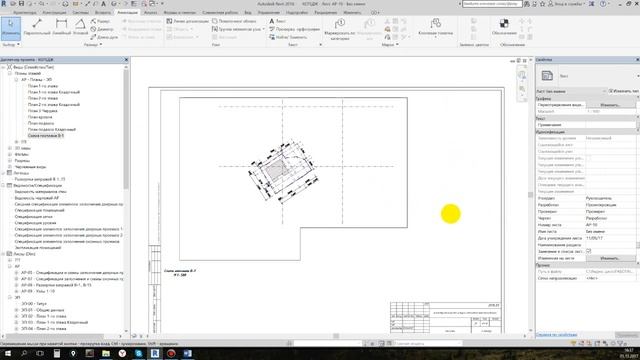
Task: Select the Text tool in ribbon
Action: (277, 21)
